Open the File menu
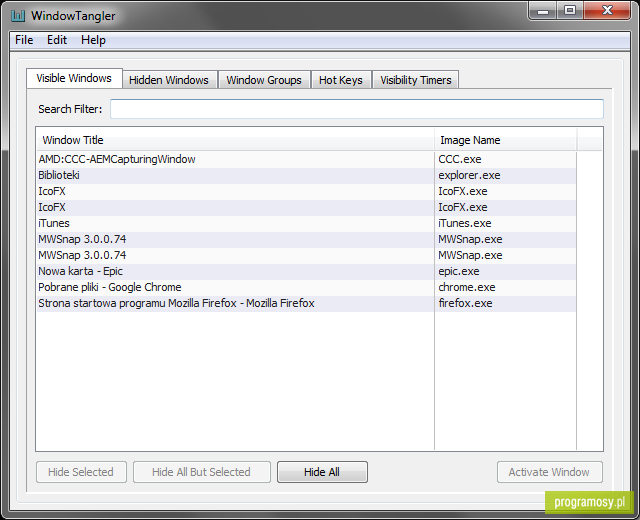The image size is (640, 520). pyautogui.click(x=24, y=40)
